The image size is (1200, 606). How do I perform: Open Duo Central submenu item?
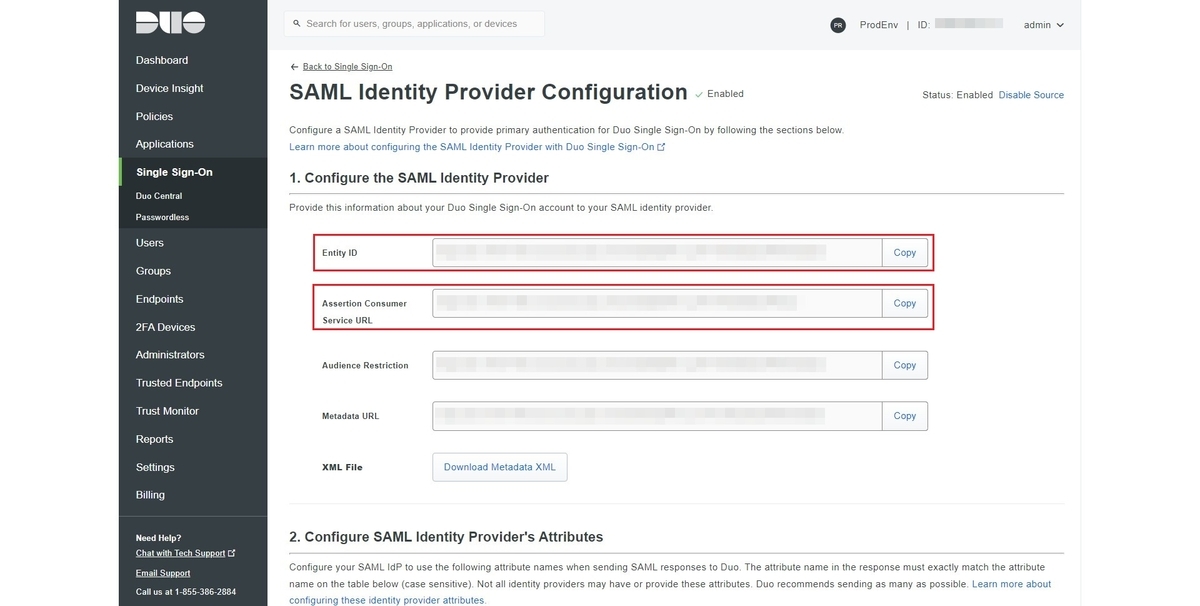point(159,196)
